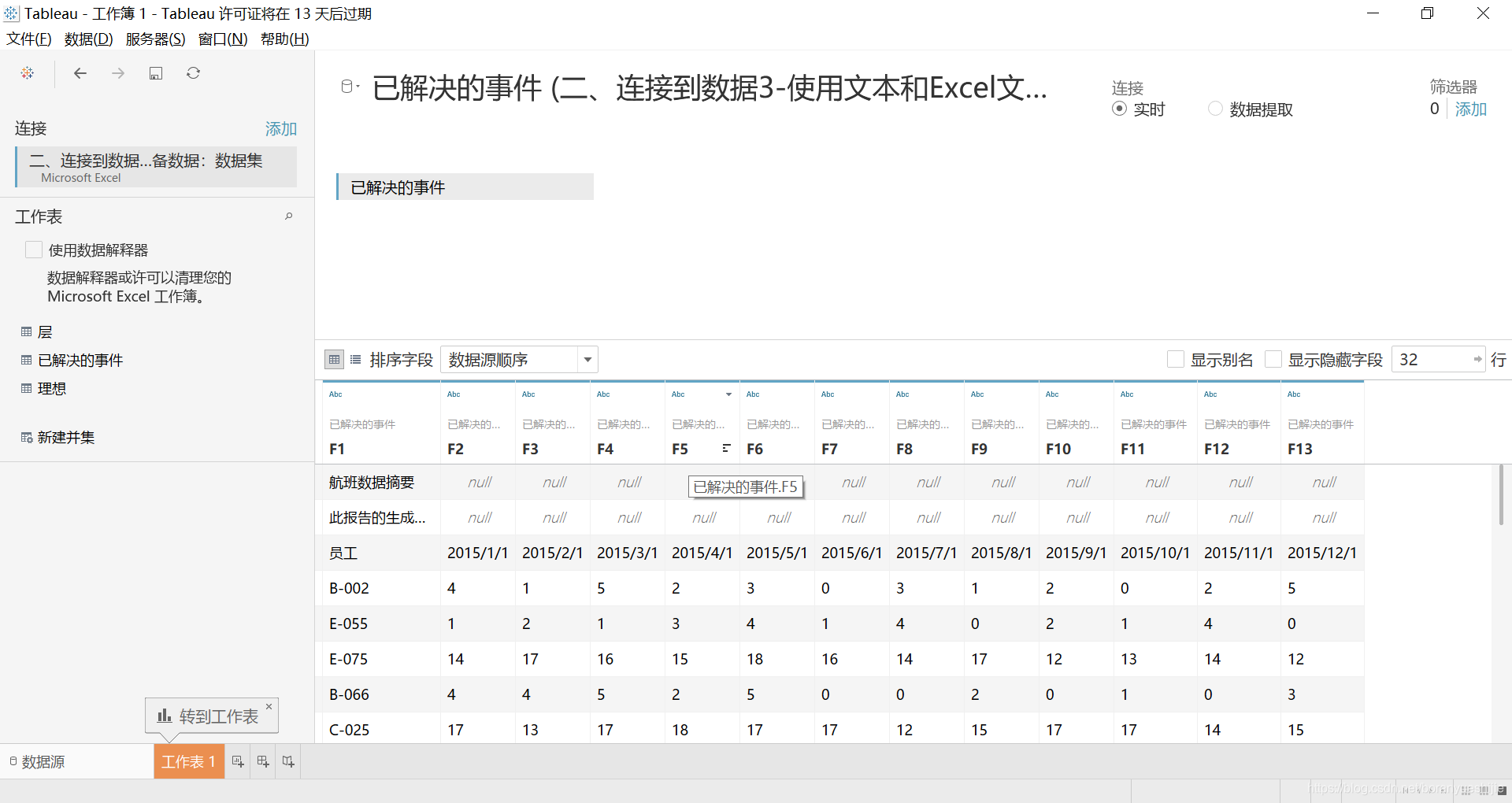Select F13 column header name
The image size is (1512, 803).
click(1300, 450)
